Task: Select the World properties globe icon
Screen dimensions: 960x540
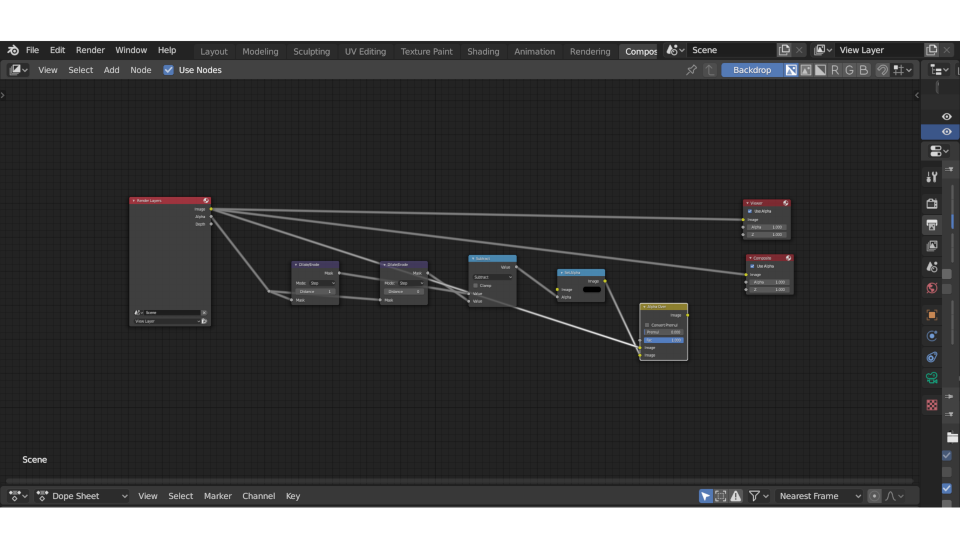Action: click(932, 289)
